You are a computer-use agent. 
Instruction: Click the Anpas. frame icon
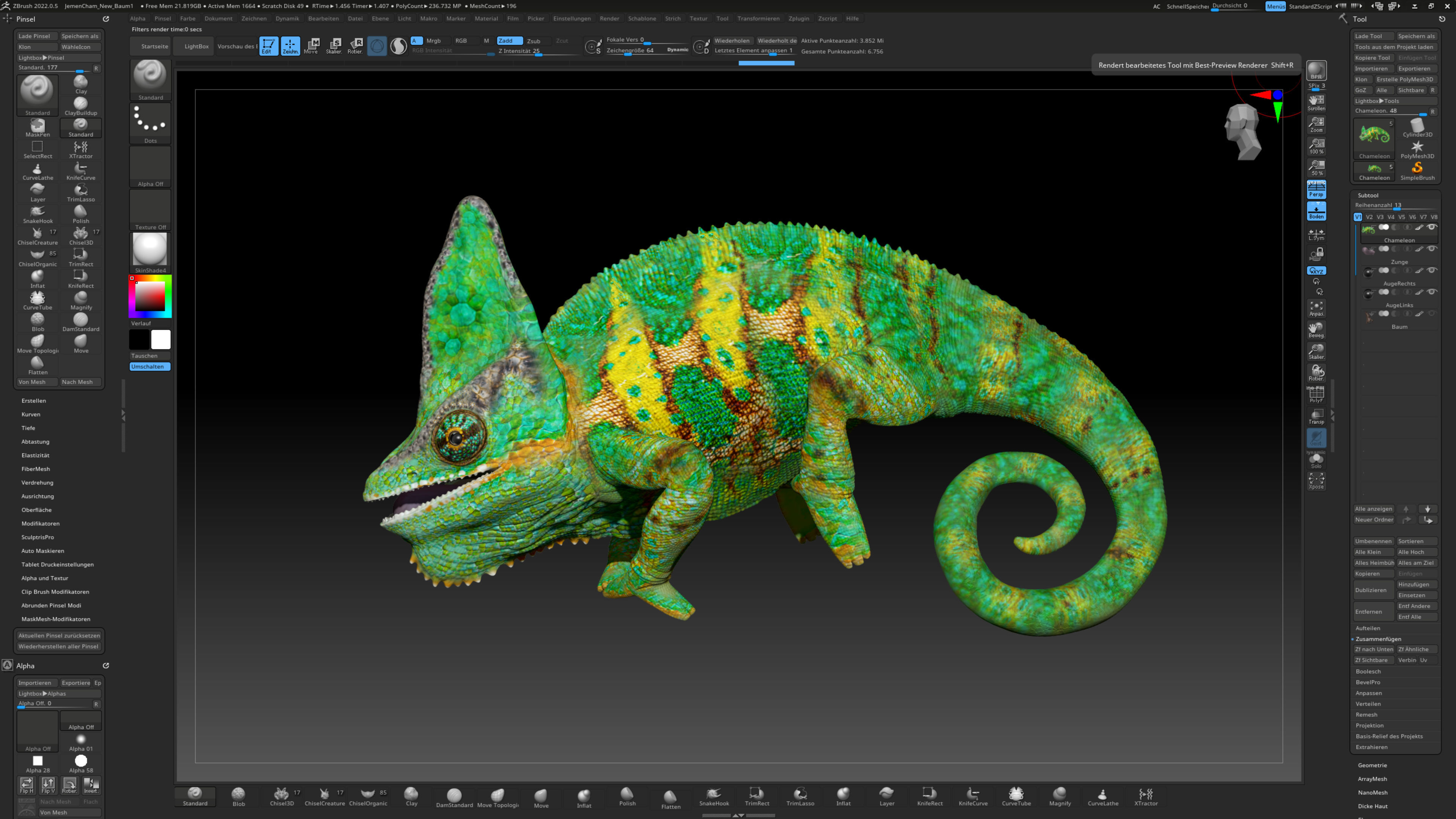coord(1316,309)
